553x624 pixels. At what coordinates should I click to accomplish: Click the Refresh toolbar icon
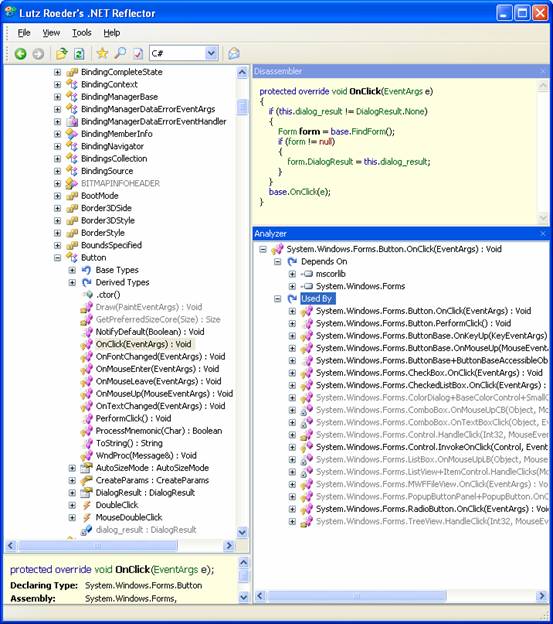(79, 53)
